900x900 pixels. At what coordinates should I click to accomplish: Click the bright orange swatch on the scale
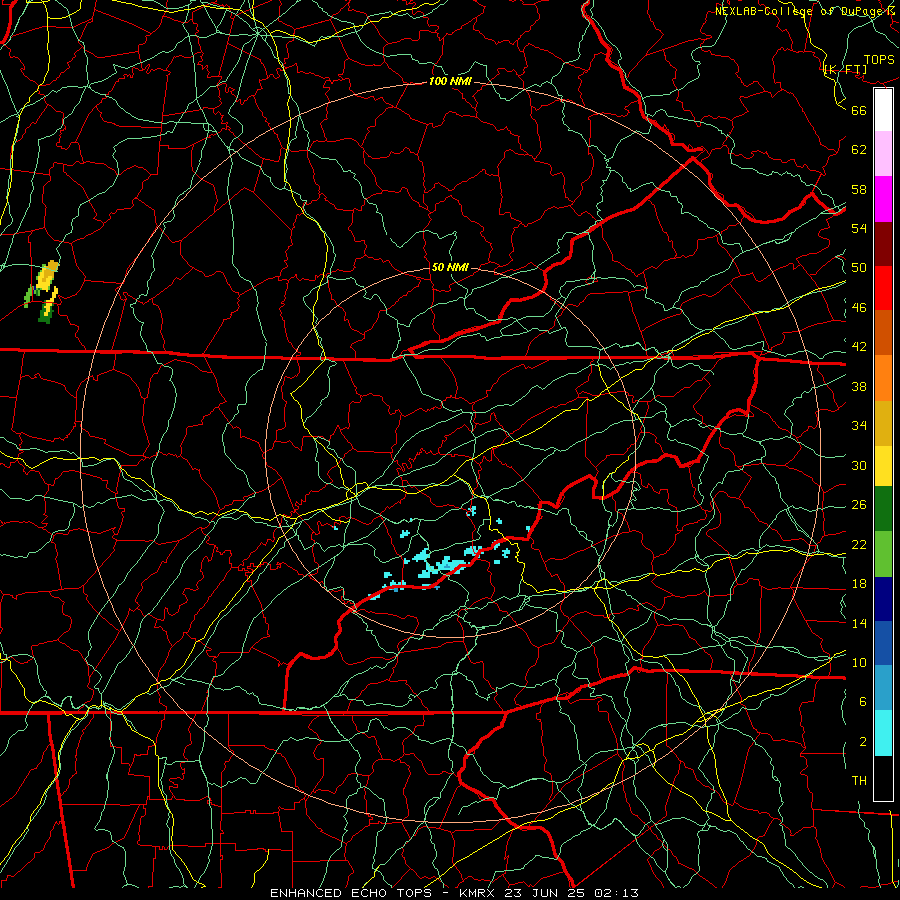pyautogui.click(x=883, y=378)
